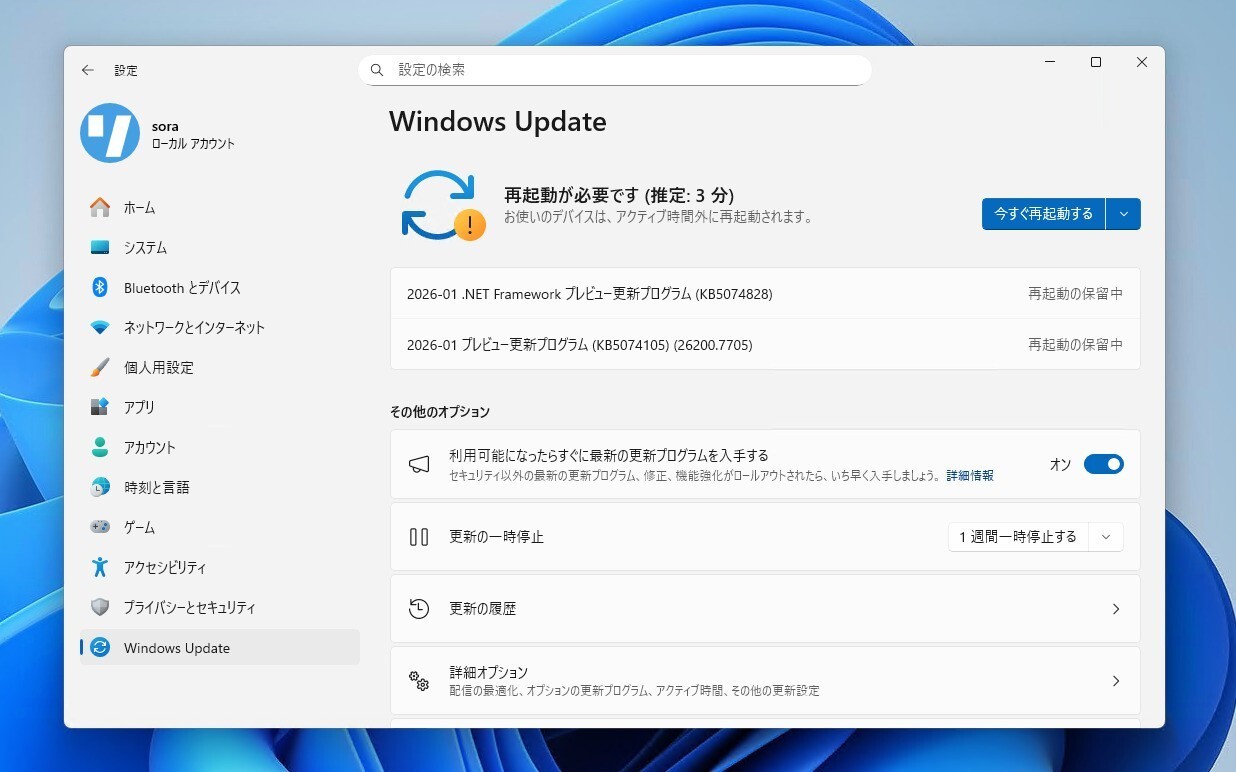
Task: Click the KB5074105 preview update entry
Action: point(765,345)
